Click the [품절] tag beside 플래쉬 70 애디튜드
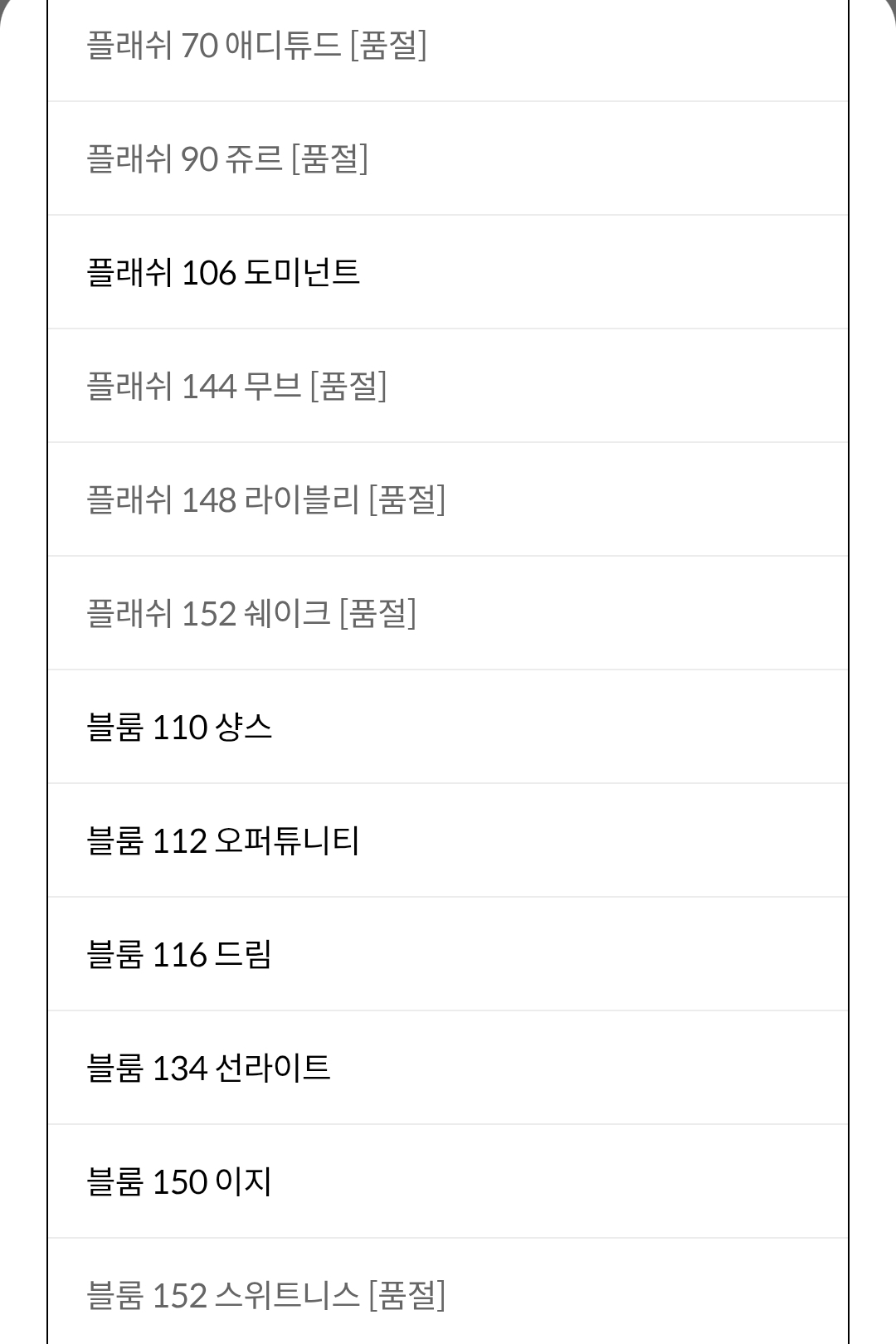The width and height of the screenshot is (896, 1344). pos(388,46)
